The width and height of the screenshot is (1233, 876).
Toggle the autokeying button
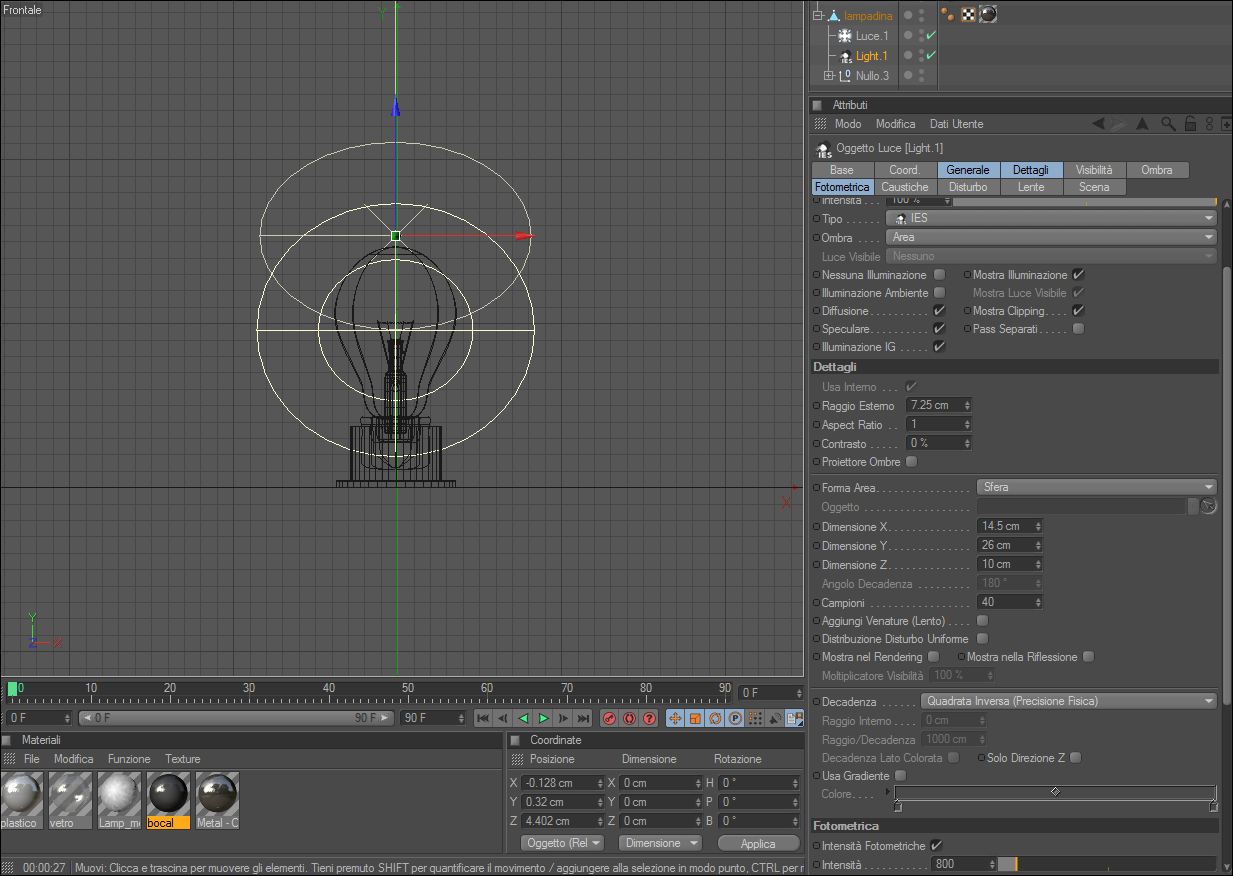click(629, 718)
